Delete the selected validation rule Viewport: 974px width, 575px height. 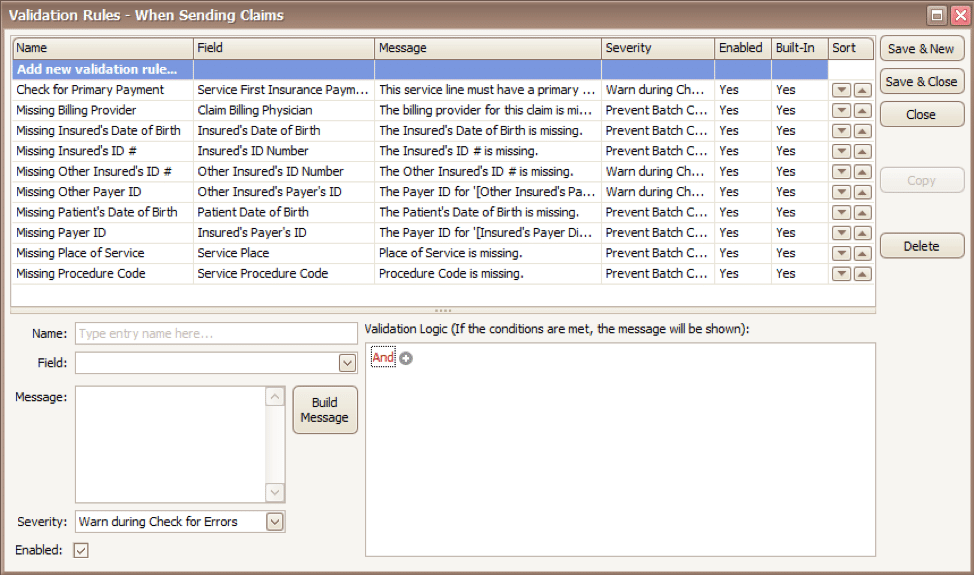921,247
